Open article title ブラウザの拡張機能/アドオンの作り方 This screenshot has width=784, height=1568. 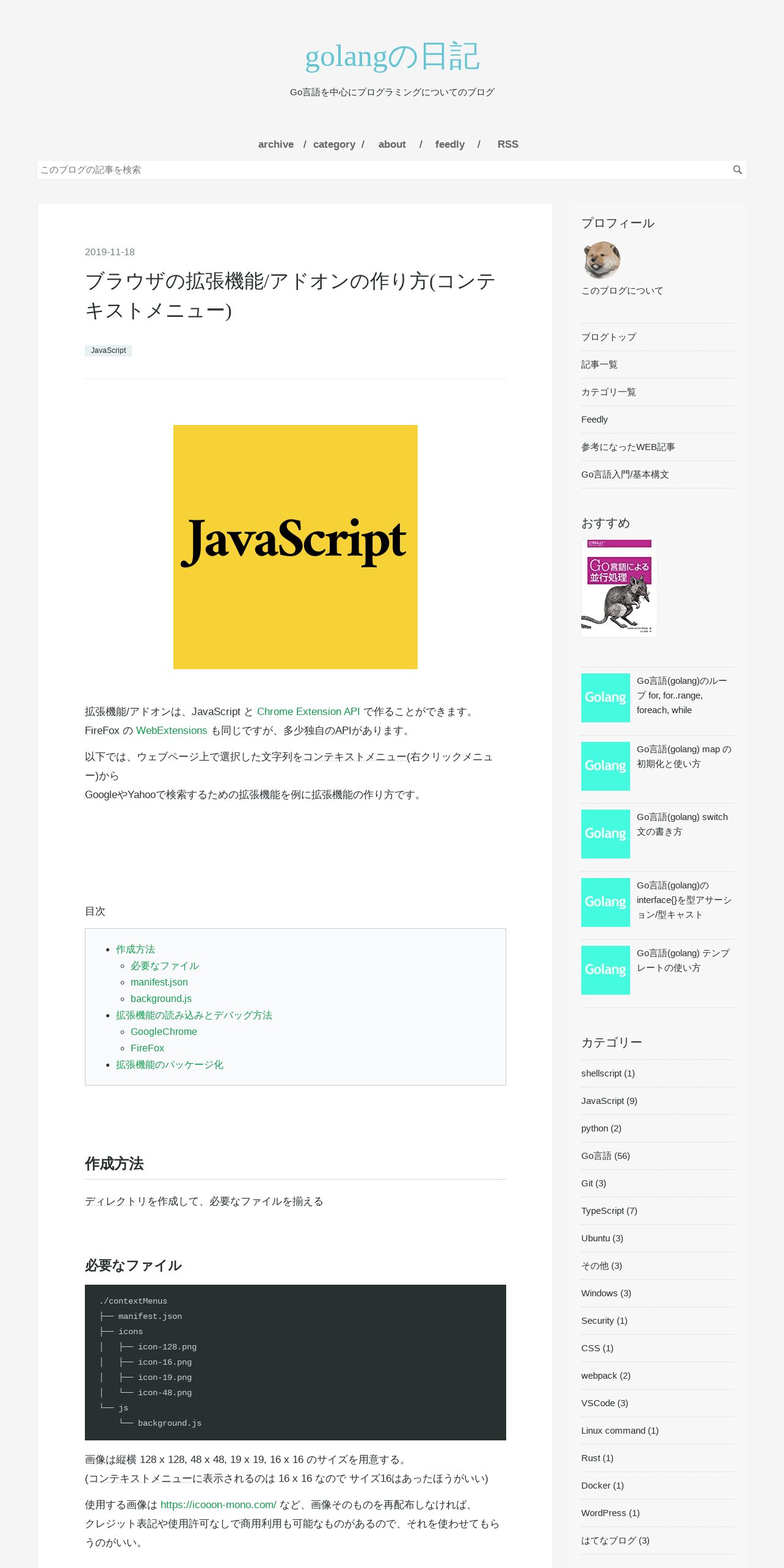point(290,296)
